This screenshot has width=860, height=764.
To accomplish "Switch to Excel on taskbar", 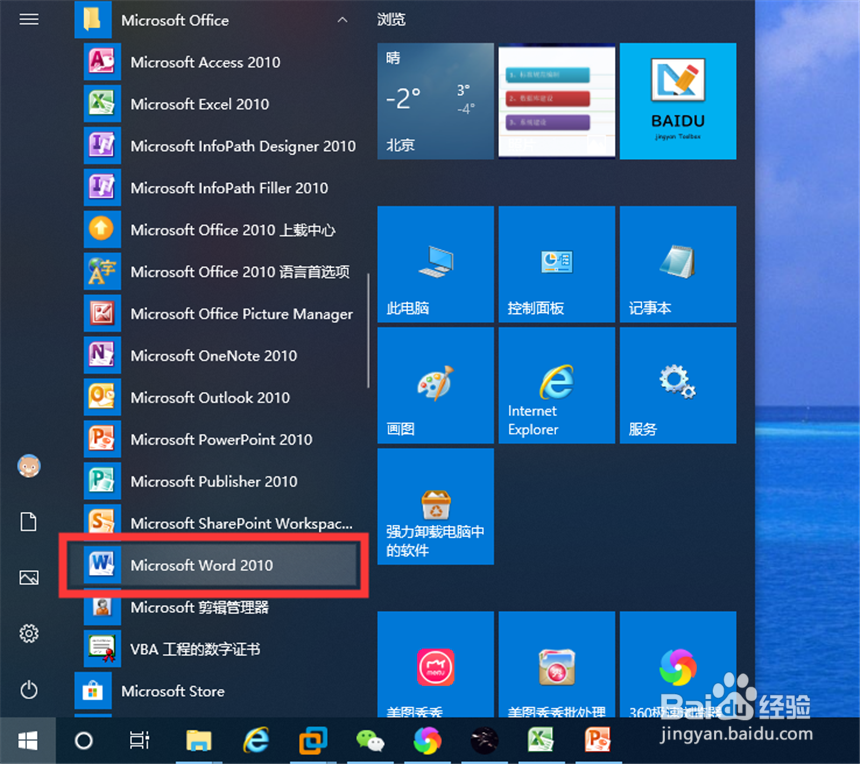I will pos(541,740).
